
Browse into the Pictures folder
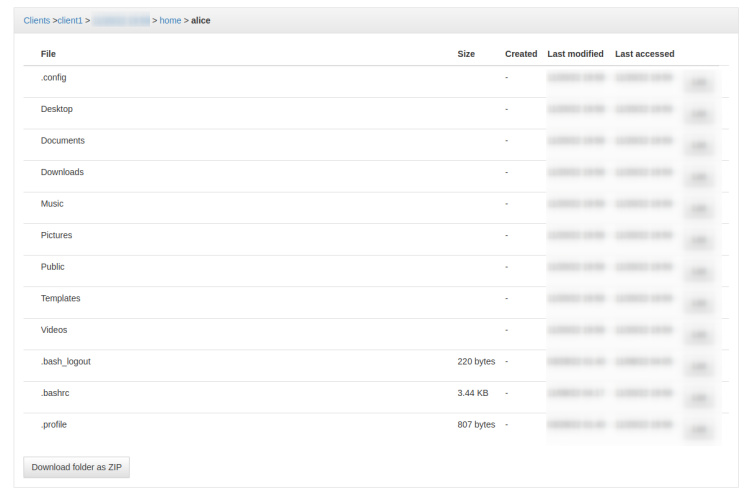[x=57, y=235]
